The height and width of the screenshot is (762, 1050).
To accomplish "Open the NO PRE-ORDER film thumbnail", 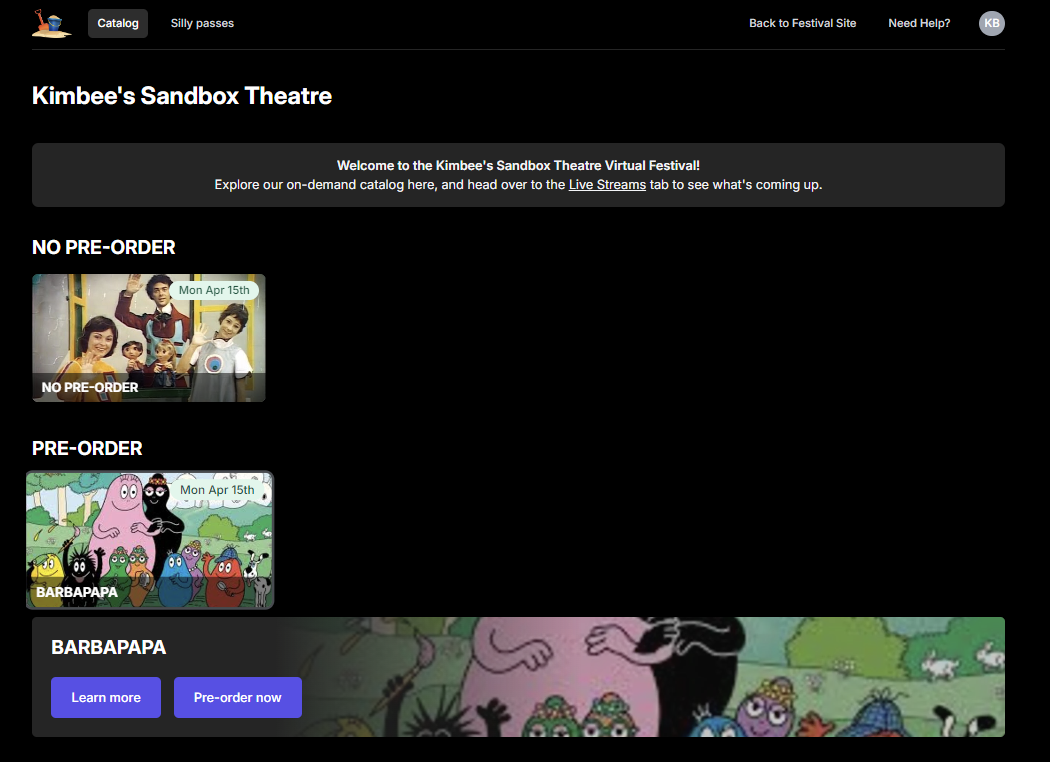I will (x=148, y=338).
